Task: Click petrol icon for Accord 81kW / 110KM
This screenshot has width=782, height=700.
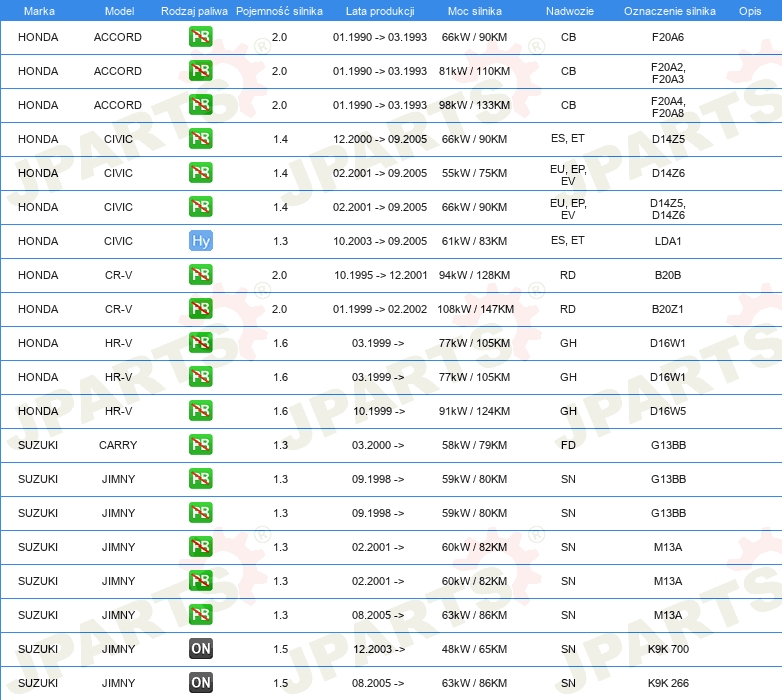Action: pos(200,71)
